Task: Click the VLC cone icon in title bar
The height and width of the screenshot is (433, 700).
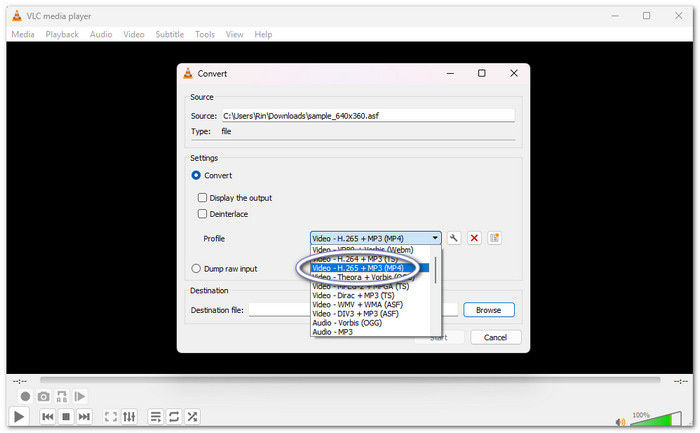Action: click(x=17, y=16)
